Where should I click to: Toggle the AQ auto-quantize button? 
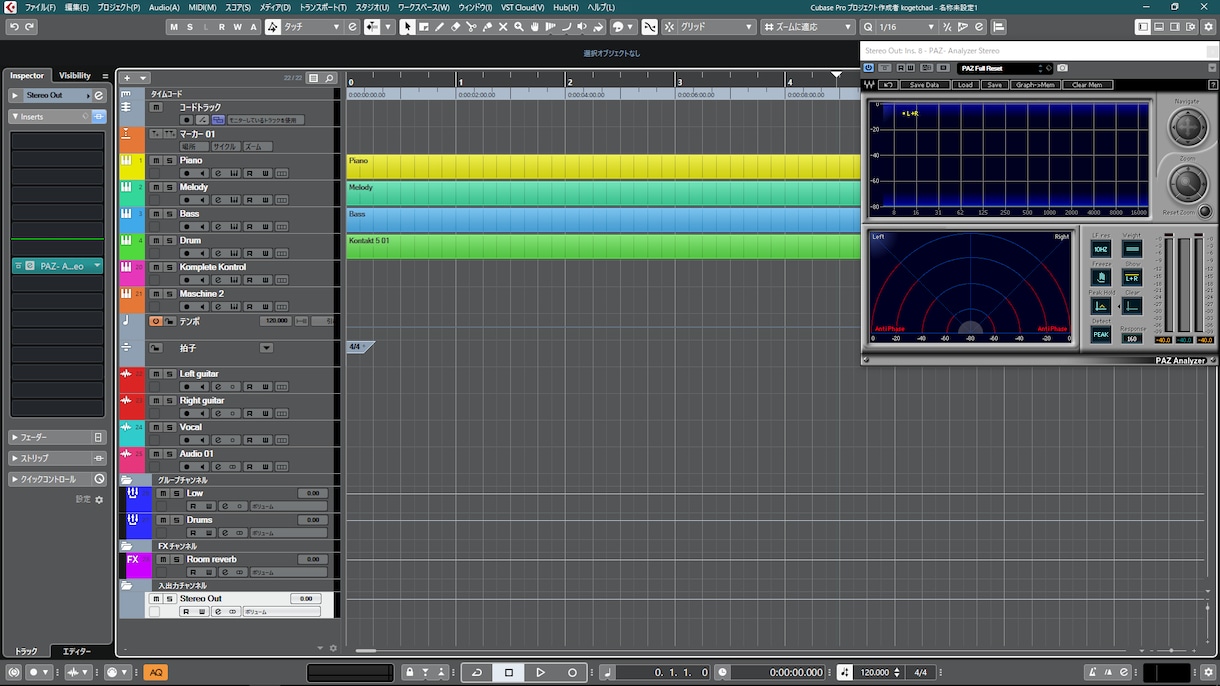[156, 672]
